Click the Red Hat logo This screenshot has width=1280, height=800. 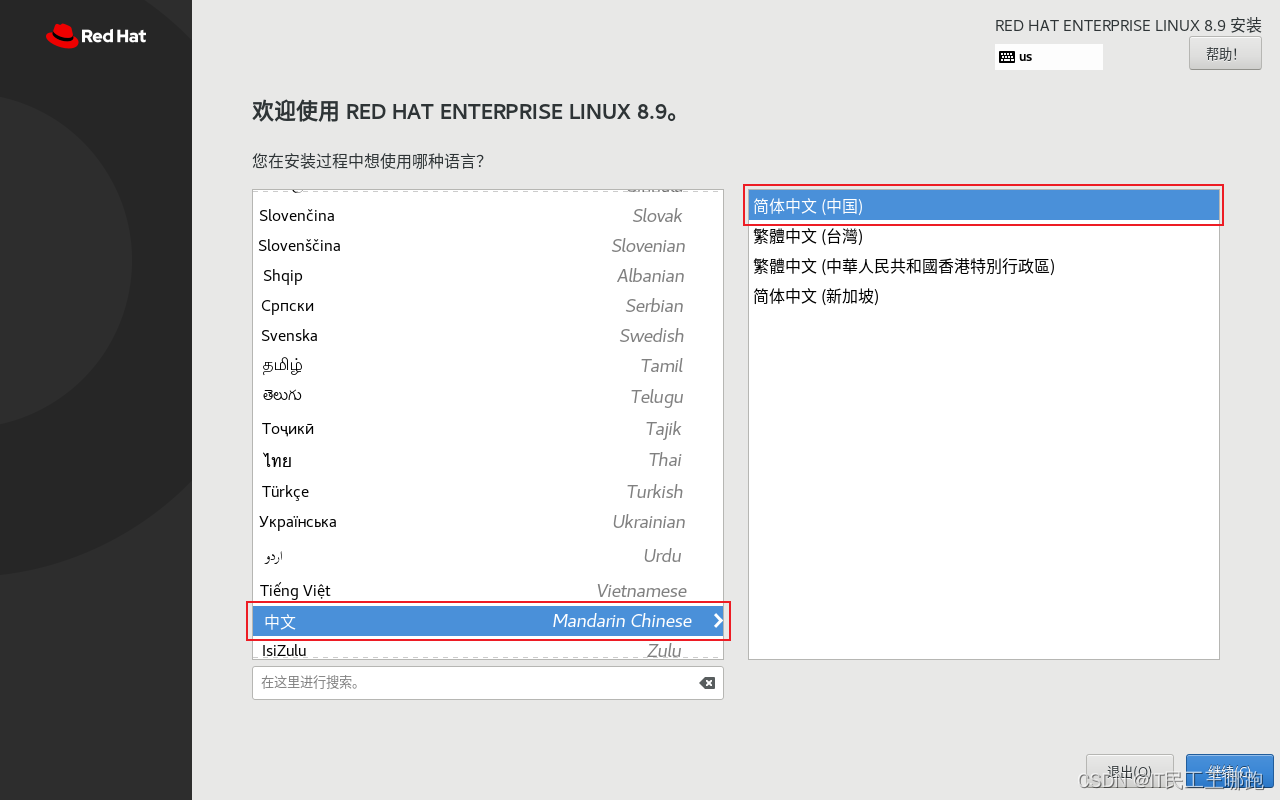point(96,36)
